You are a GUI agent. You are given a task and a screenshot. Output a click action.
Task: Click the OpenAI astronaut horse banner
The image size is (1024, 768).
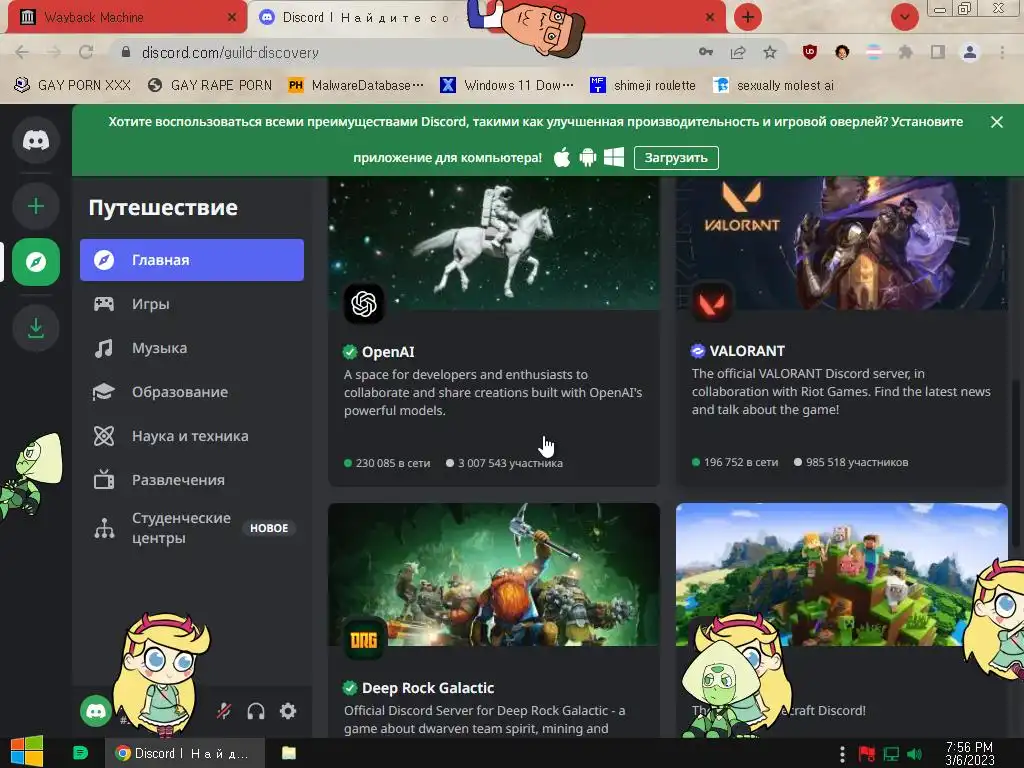494,243
